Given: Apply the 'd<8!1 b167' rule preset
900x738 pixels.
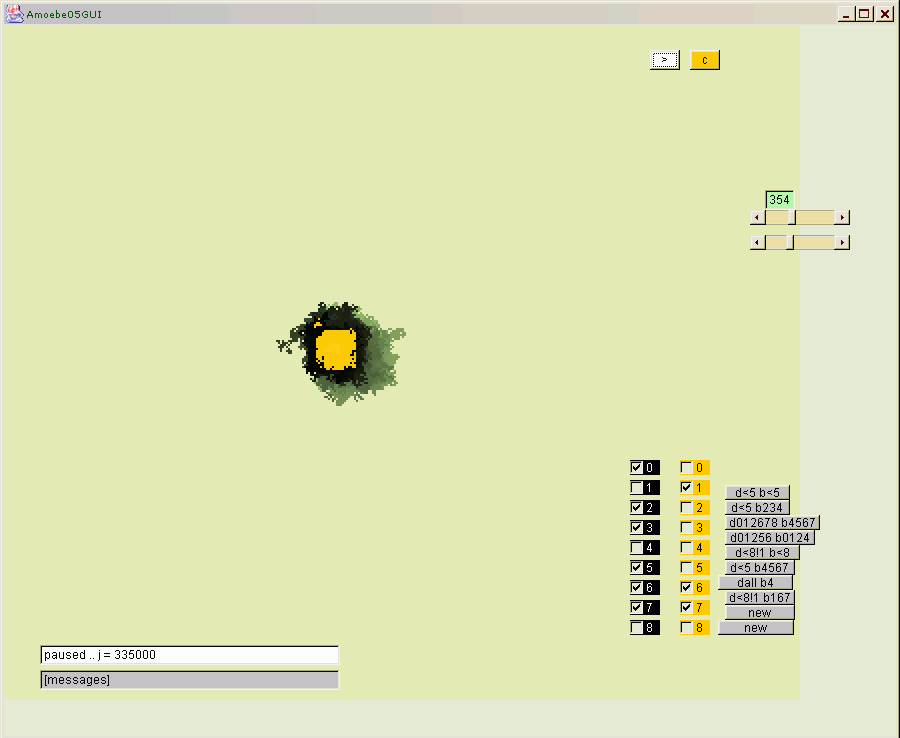Looking at the screenshot, I should (x=759, y=597).
